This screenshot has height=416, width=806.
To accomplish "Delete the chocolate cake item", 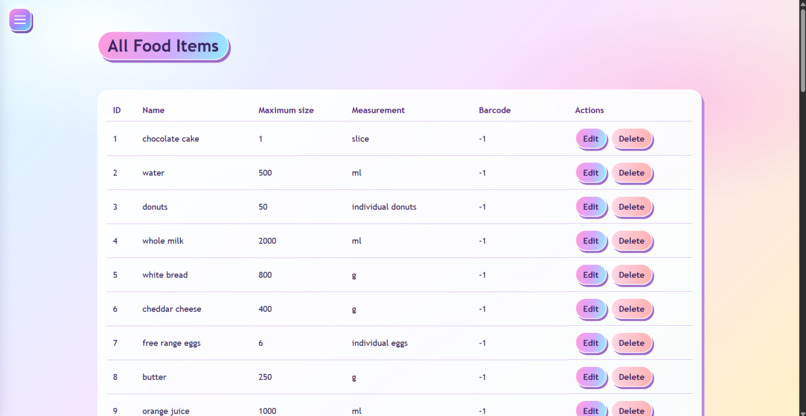I will [x=631, y=139].
